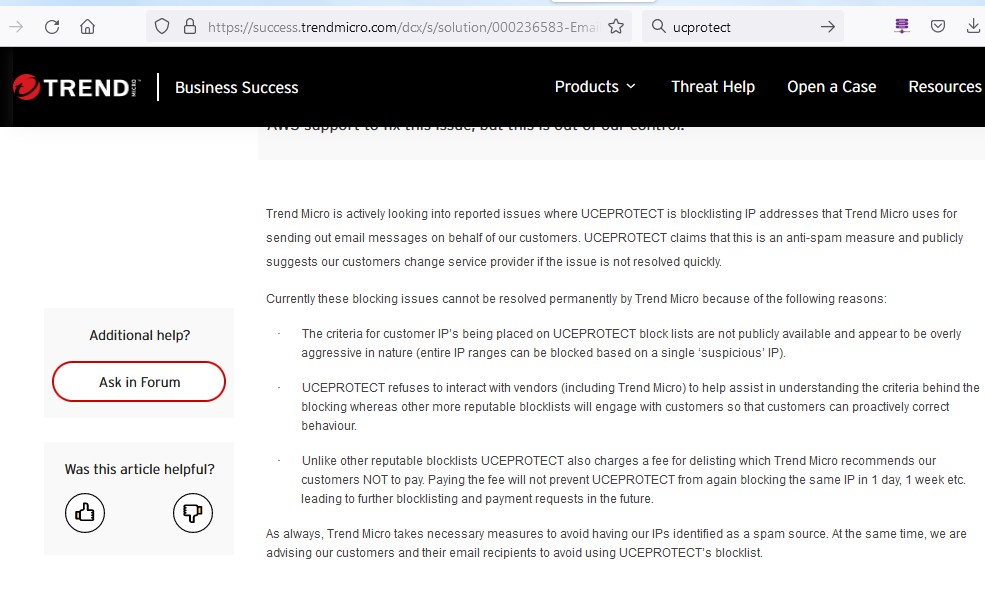Click the 'Was this article helpful?' text
The height and width of the screenshot is (612, 985).
(139, 469)
